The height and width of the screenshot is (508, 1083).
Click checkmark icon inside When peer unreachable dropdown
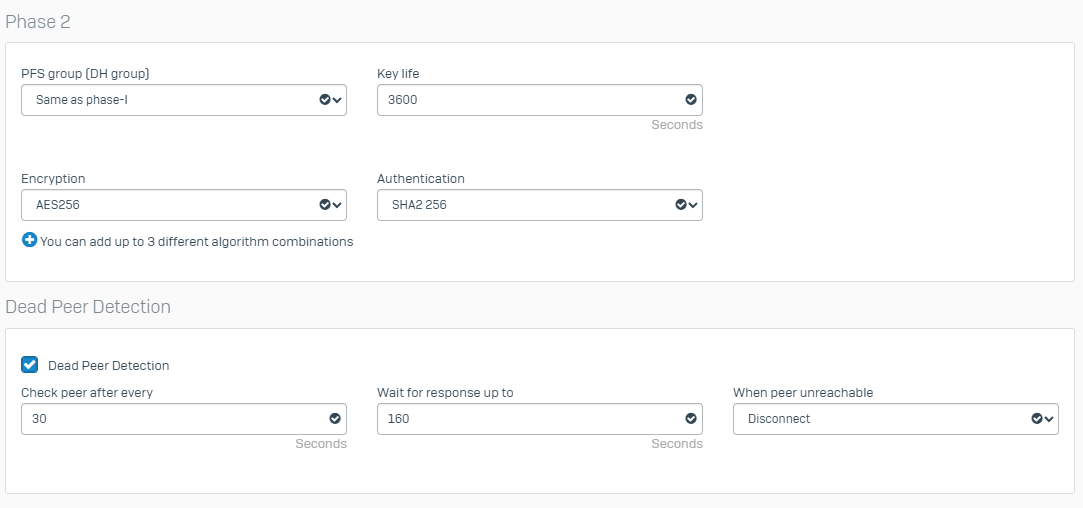(x=1036, y=419)
